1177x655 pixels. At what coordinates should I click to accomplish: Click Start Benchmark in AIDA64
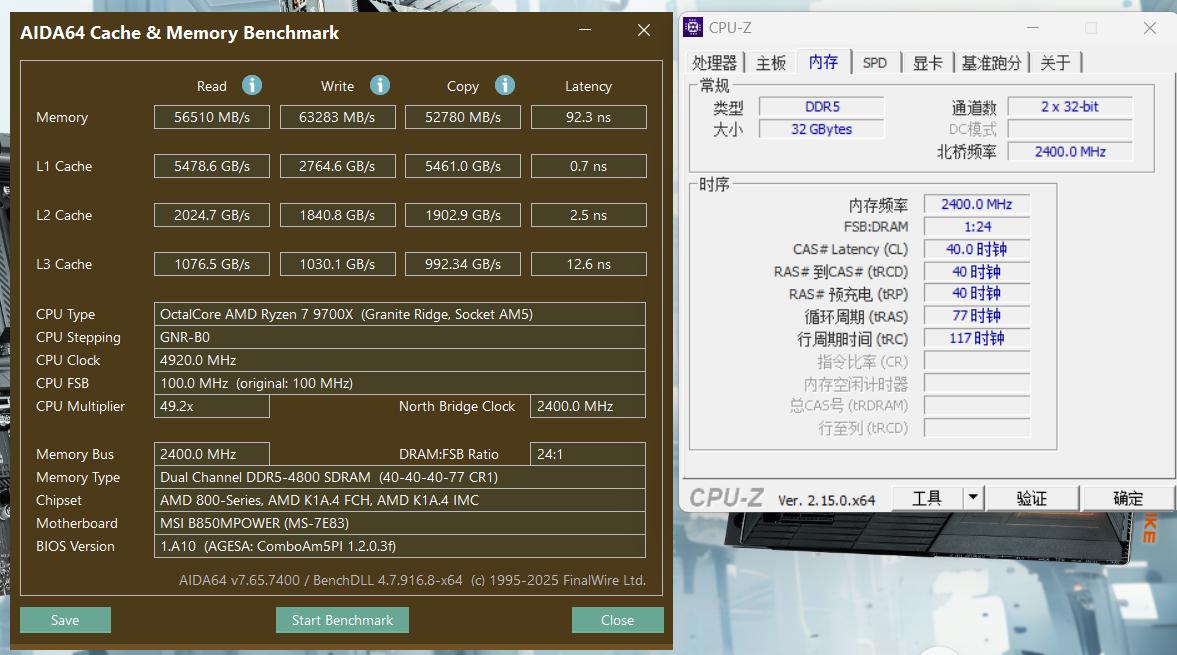342,620
